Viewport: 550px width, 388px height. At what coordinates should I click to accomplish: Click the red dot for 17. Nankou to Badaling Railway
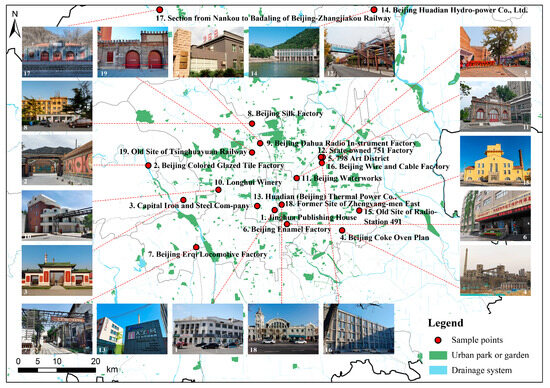coord(160,10)
